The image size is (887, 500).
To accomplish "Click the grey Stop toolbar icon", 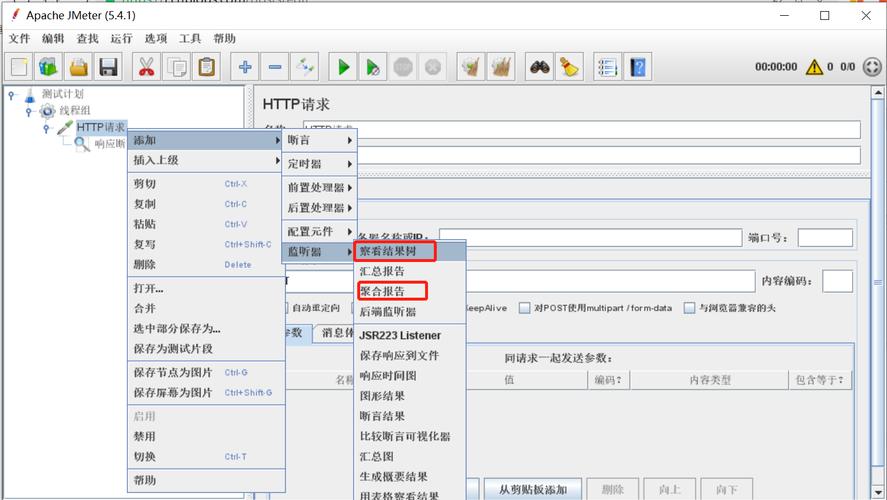I will pos(403,67).
